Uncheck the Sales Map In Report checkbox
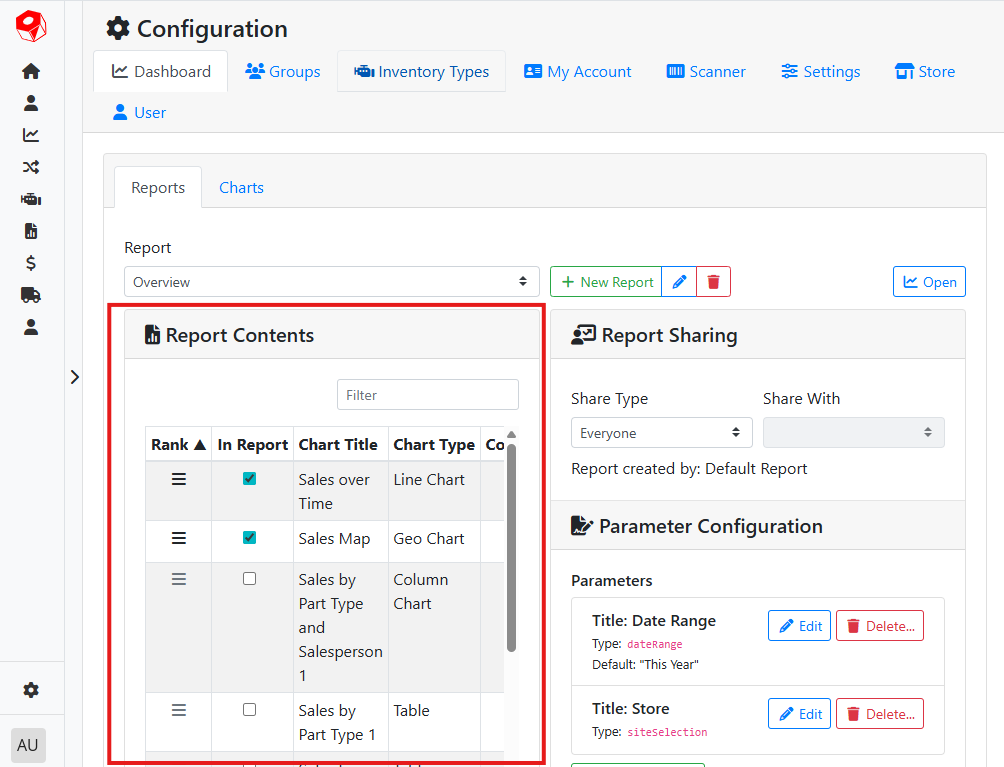Viewport: 1004px width, 767px height. click(x=250, y=538)
